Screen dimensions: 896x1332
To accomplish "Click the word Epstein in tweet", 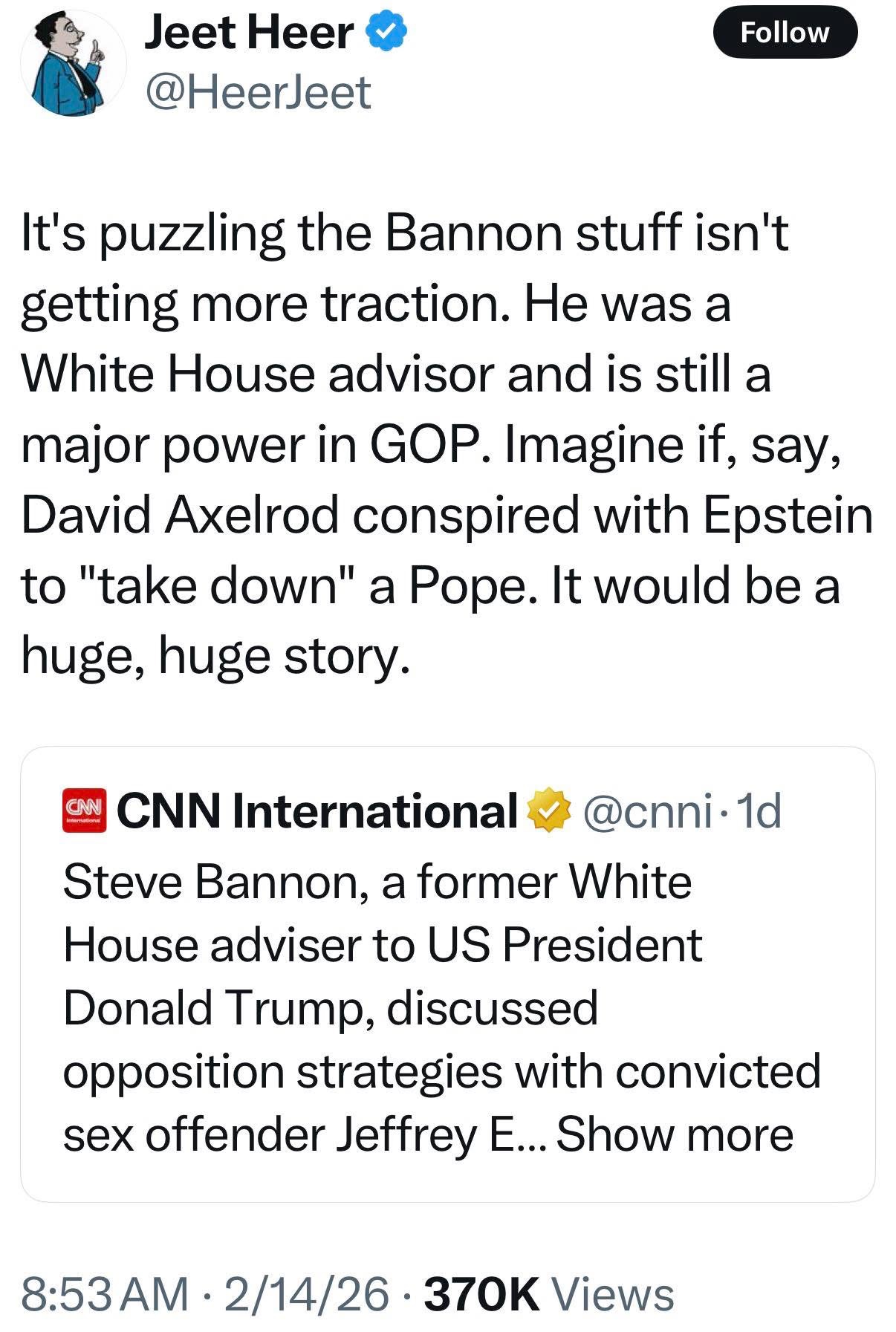I will click(x=788, y=516).
